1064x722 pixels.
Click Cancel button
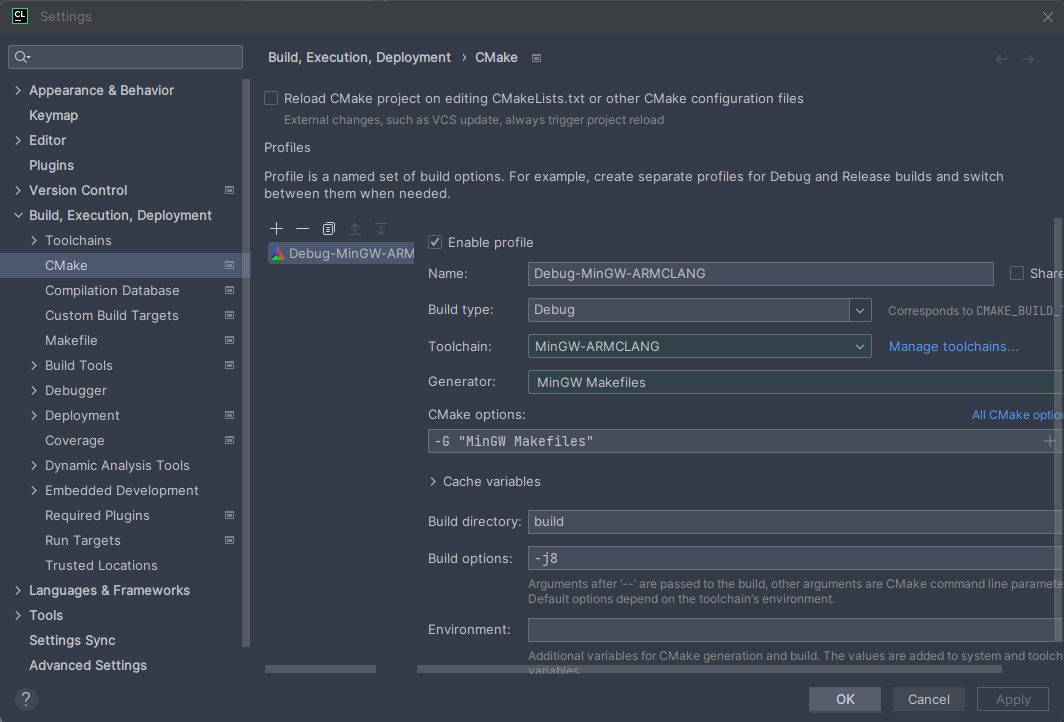coord(928,699)
